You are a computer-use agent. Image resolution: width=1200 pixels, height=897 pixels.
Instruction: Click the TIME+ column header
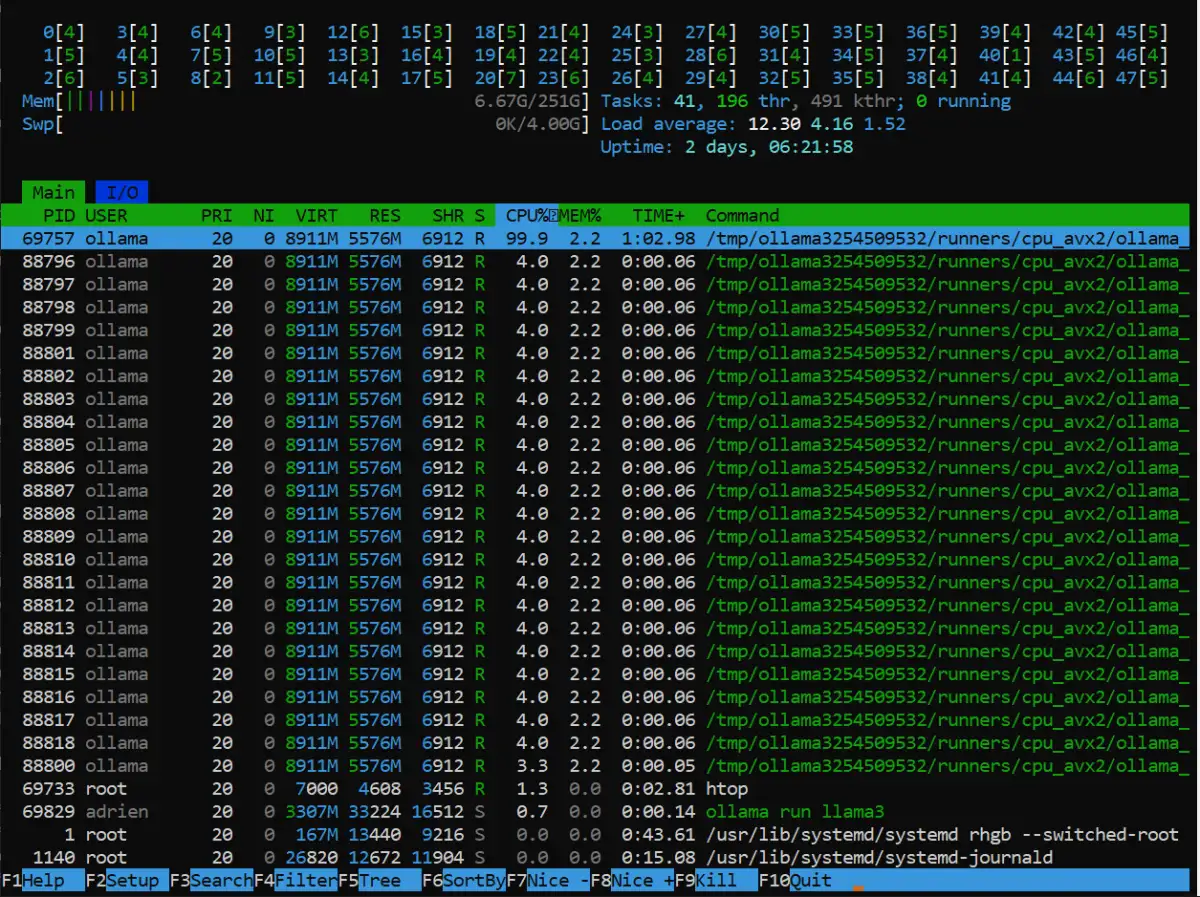click(x=660, y=215)
